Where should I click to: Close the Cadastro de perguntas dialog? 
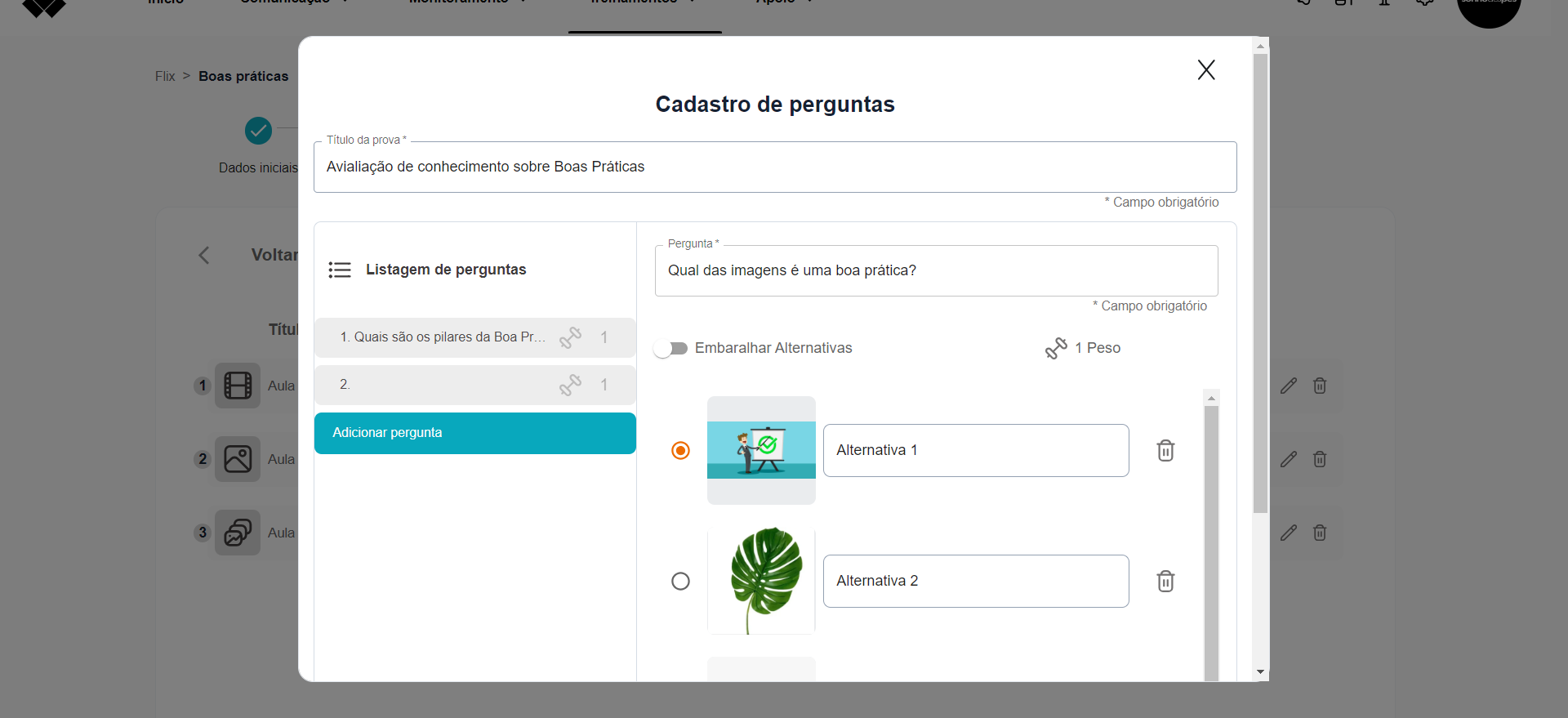(x=1206, y=70)
